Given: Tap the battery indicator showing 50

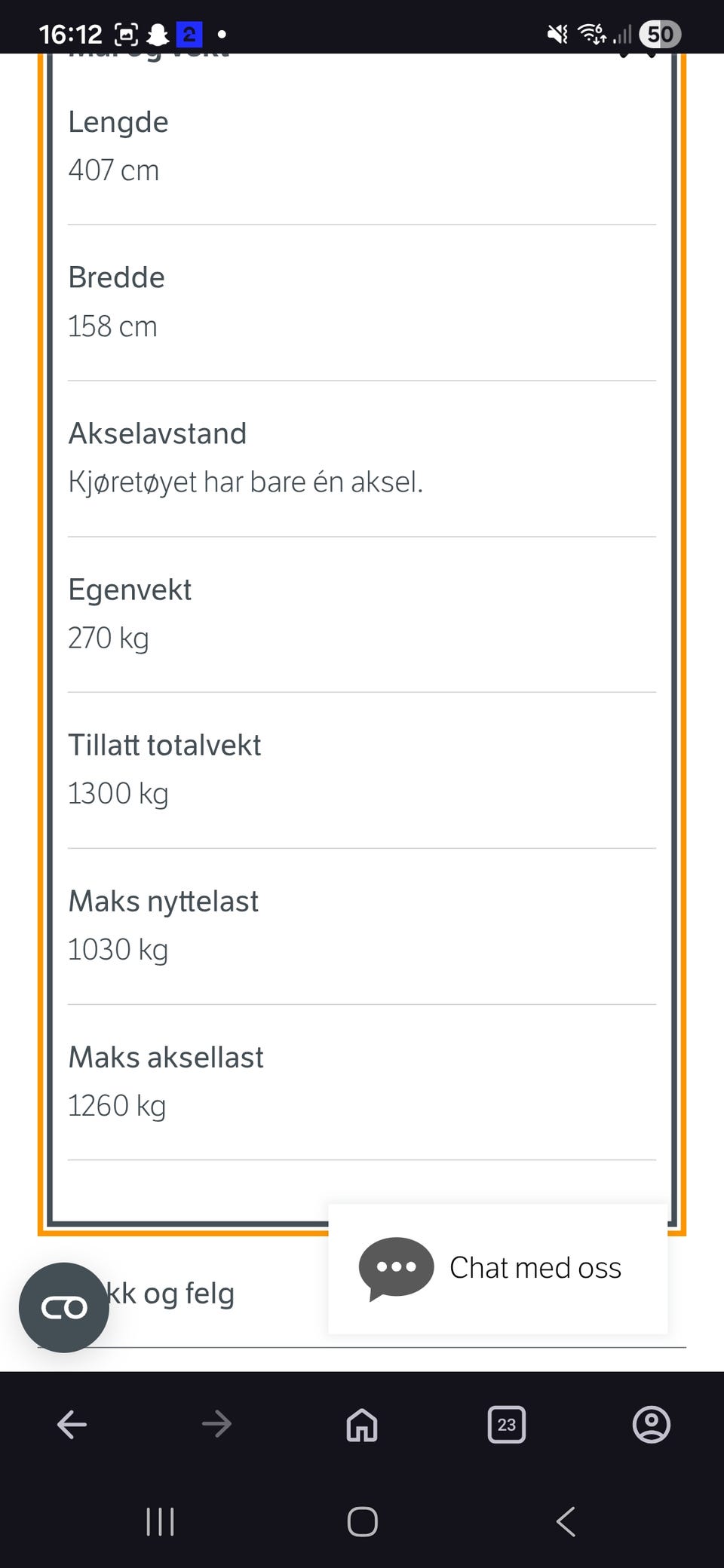Looking at the screenshot, I should coord(660,34).
